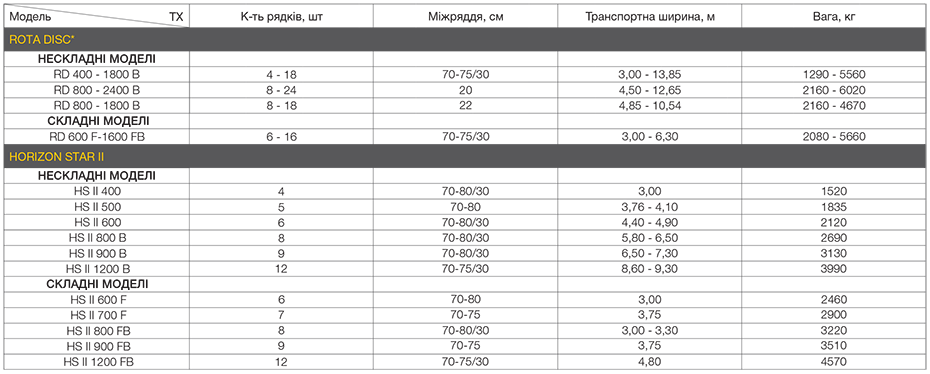Select the Міжряддя, см column header
Image resolution: width=930 pixels, height=374 pixels.
(466, 17)
